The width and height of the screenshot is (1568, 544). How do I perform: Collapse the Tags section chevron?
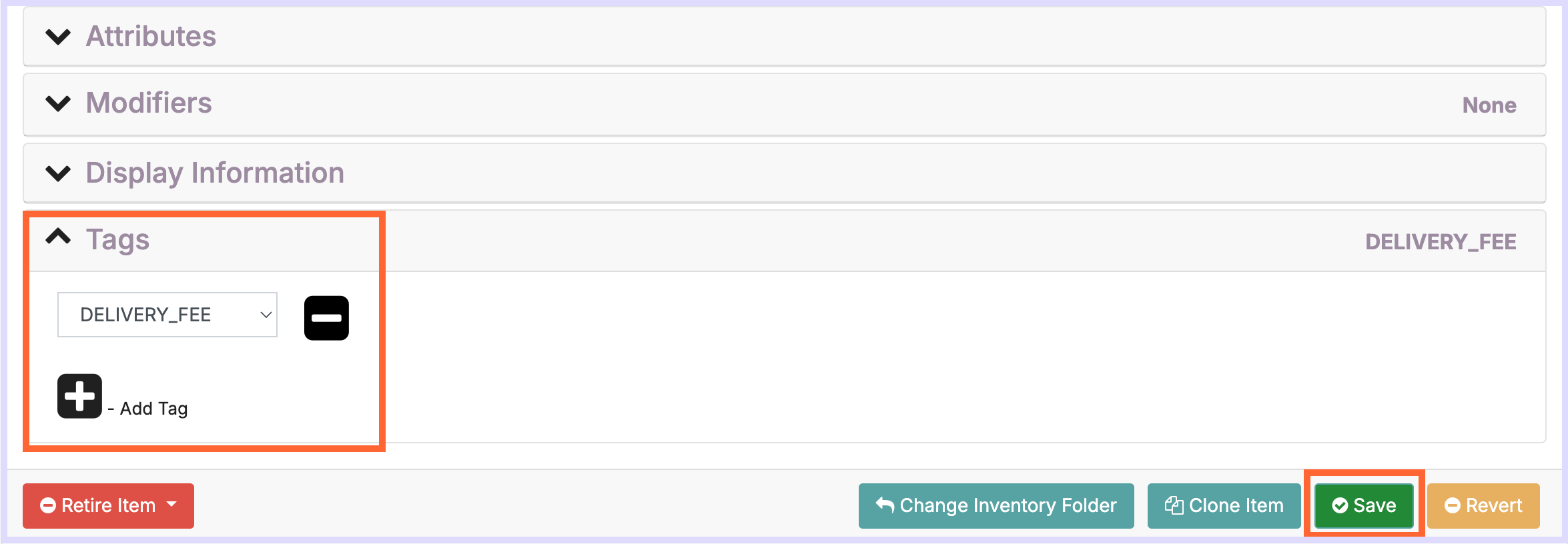click(58, 237)
